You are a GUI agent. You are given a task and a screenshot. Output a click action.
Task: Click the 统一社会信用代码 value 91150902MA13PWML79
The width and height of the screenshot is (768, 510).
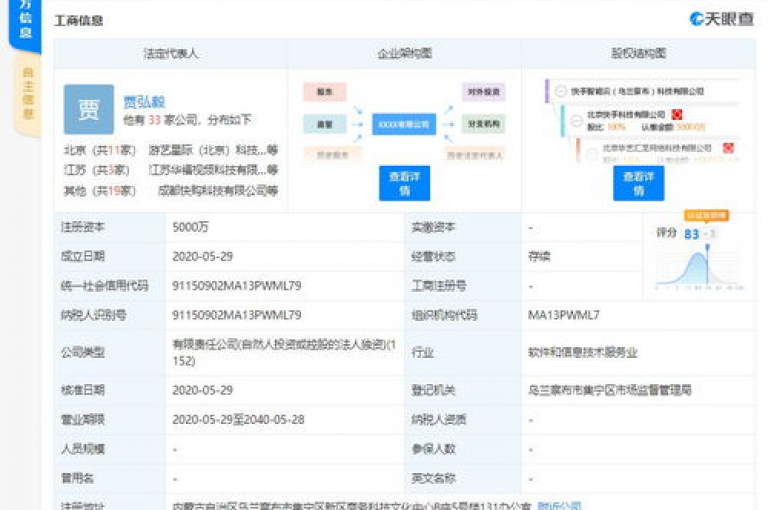tap(237, 286)
